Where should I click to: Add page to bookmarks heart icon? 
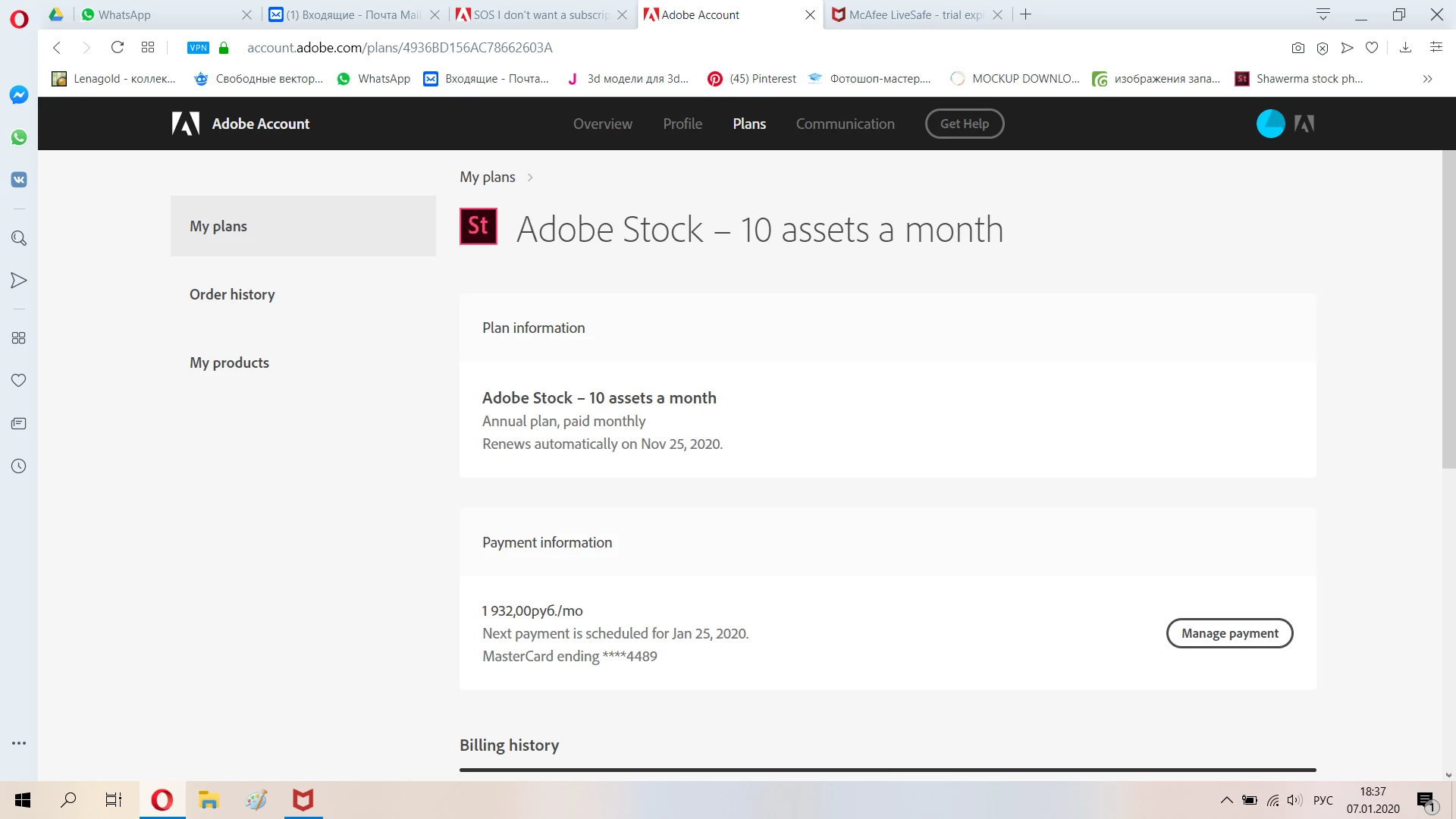[x=1371, y=48]
